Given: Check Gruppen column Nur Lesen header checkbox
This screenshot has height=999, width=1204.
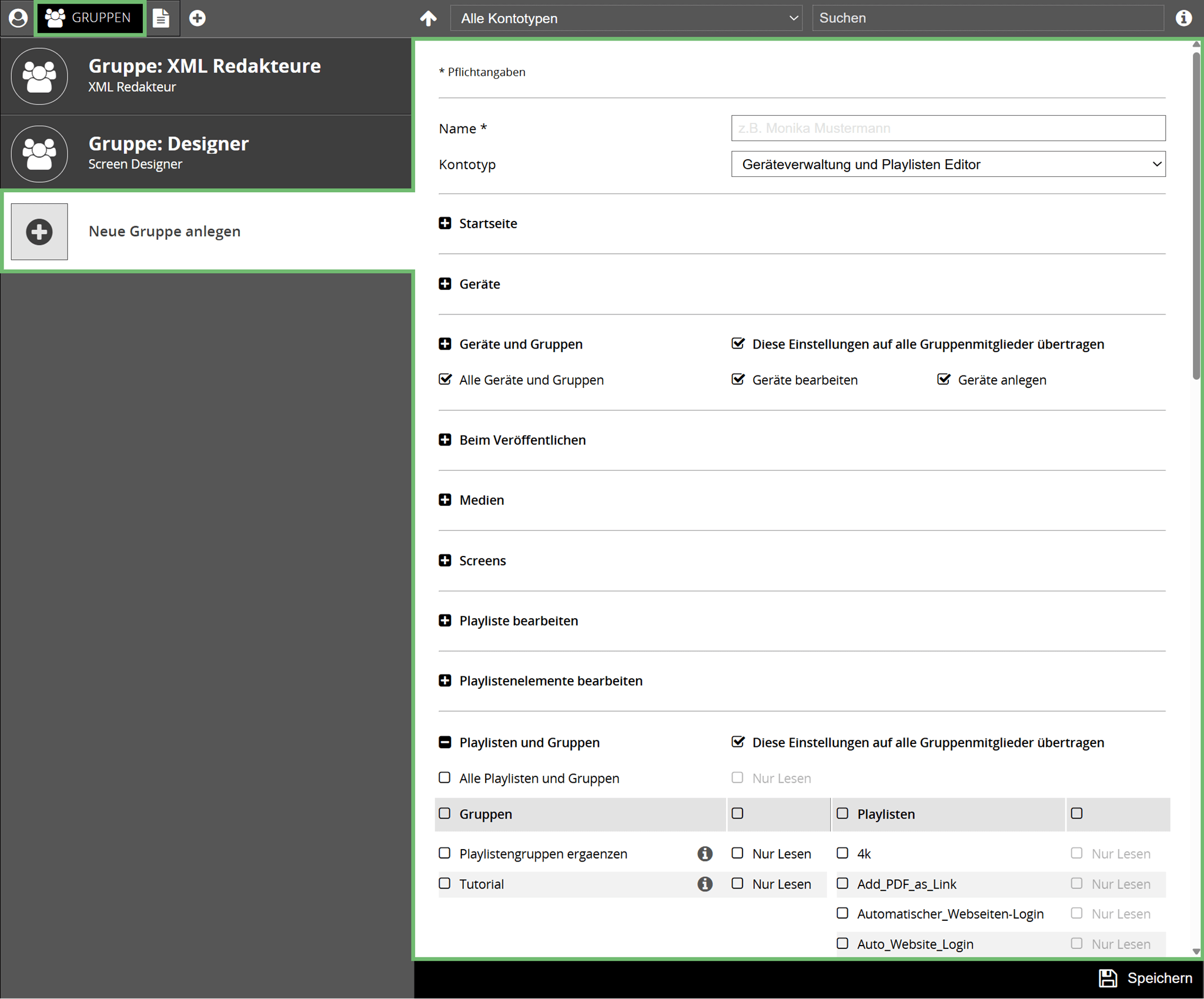Looking at the screenshot, I should tap(737, 813).
